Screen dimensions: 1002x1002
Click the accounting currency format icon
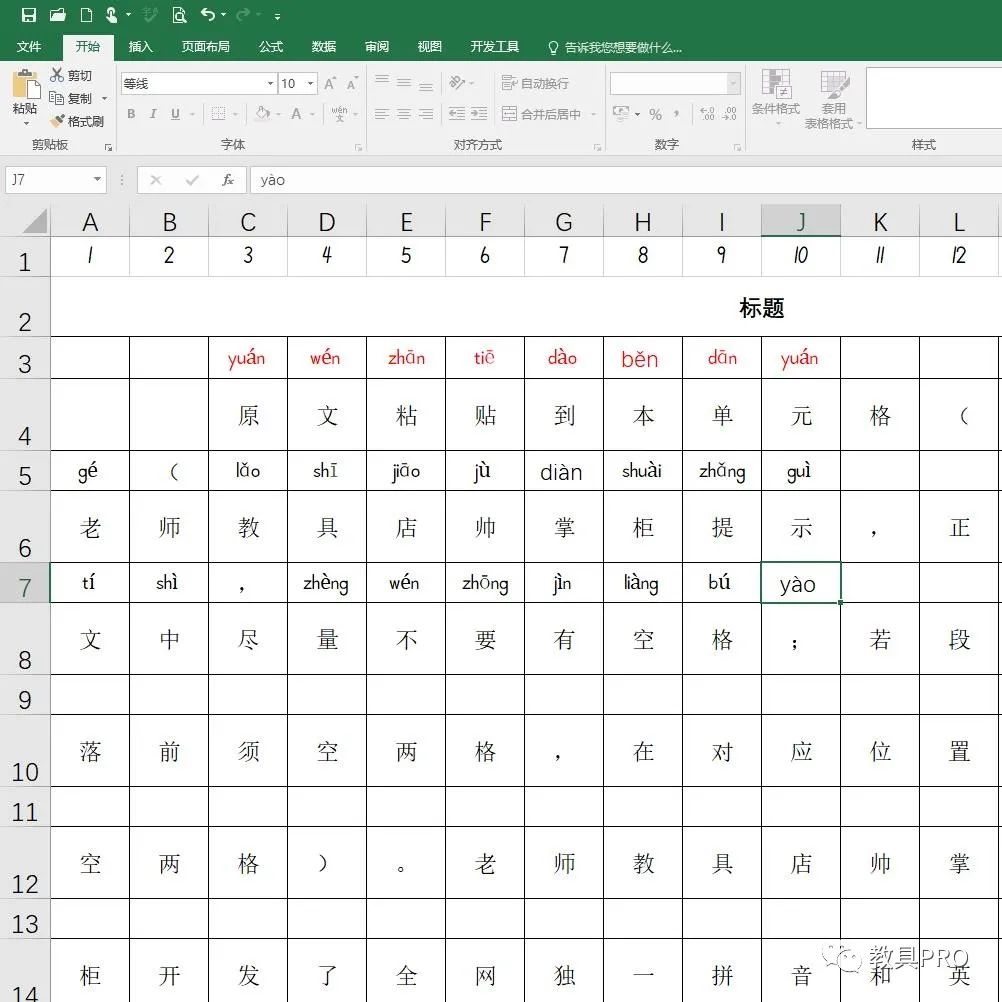click(x=621, y=114)
